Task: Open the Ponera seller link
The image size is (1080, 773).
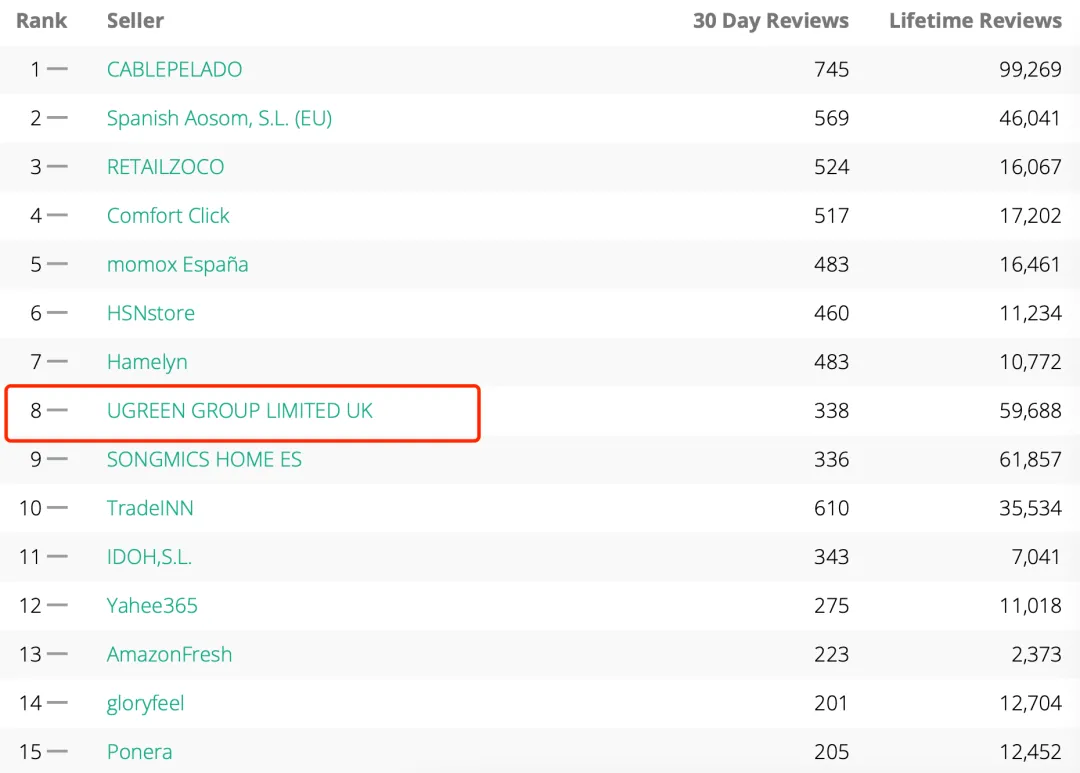Action: [x=139, y=752]
